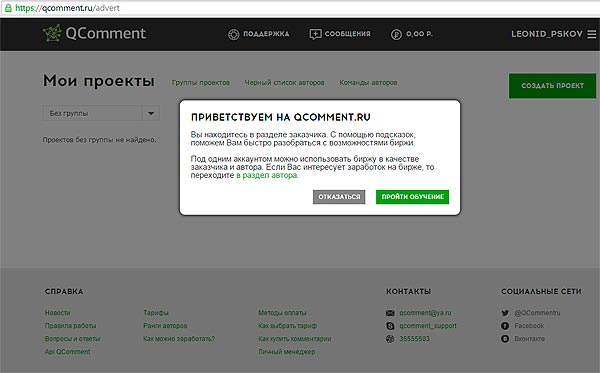Click the qcomment@ya.ru email link
Viewport: 600px width, 373px height.
coord(426,313)
